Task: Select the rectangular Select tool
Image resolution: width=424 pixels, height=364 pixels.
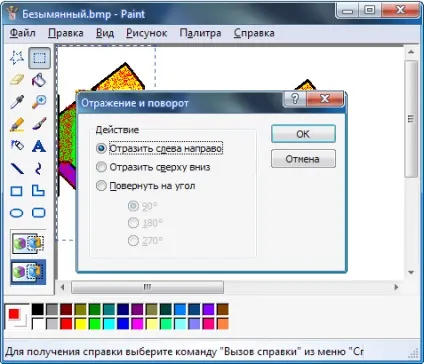Action: [39, 58]
